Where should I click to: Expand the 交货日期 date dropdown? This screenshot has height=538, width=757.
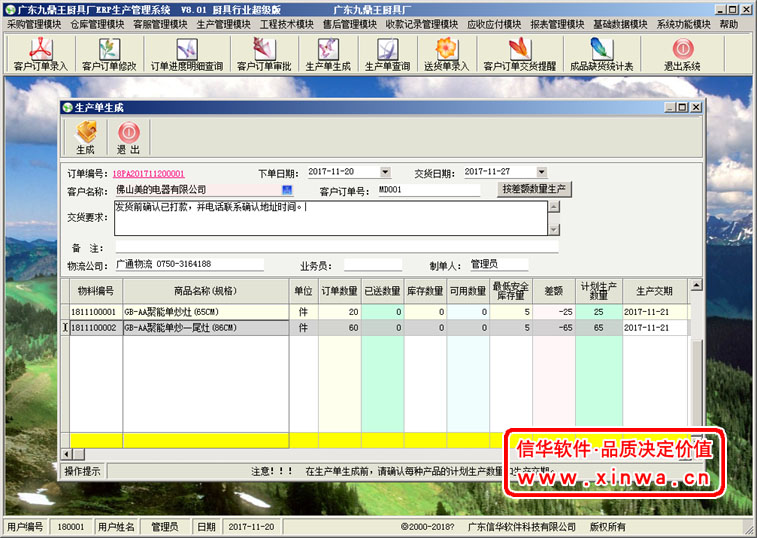(x=542, y=173)
